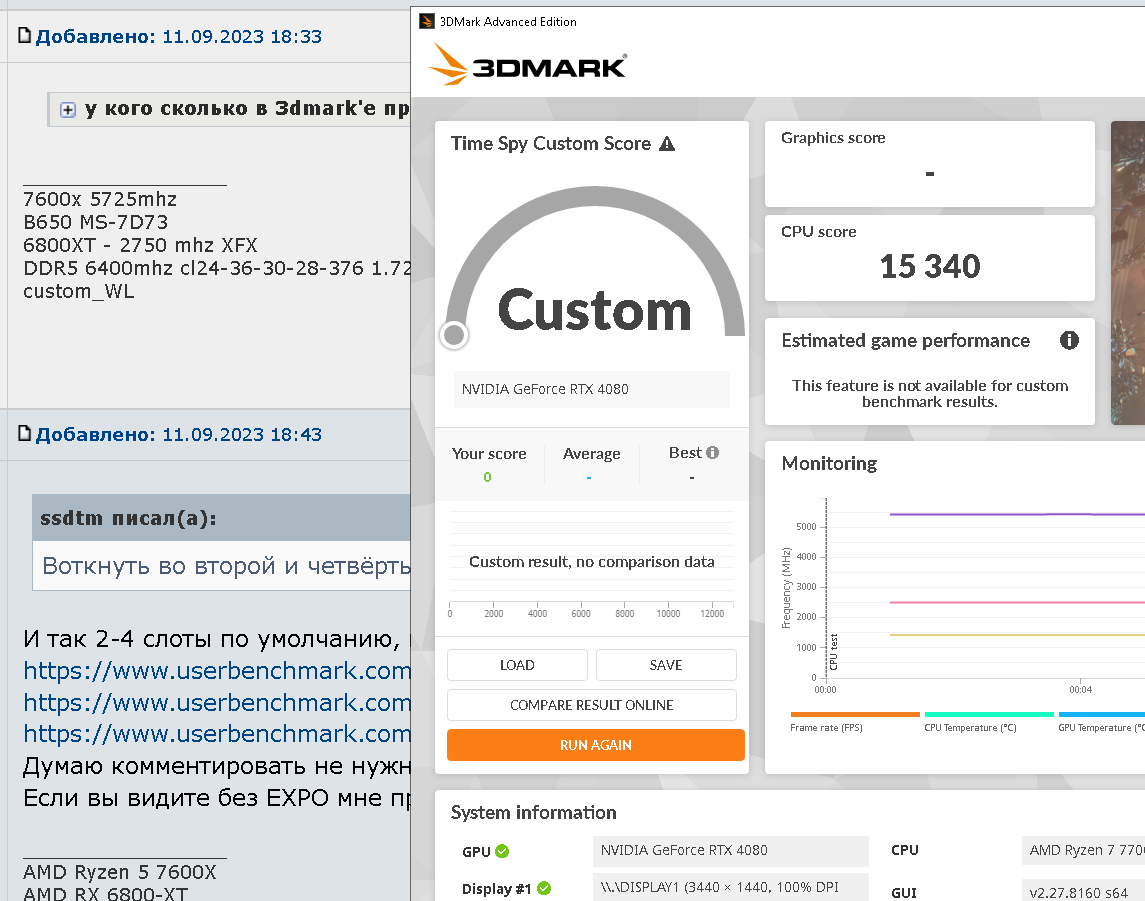1145x901 pixels.
Task: Click post icon next to 18:33 timestamp
Action: click(24, 35)
